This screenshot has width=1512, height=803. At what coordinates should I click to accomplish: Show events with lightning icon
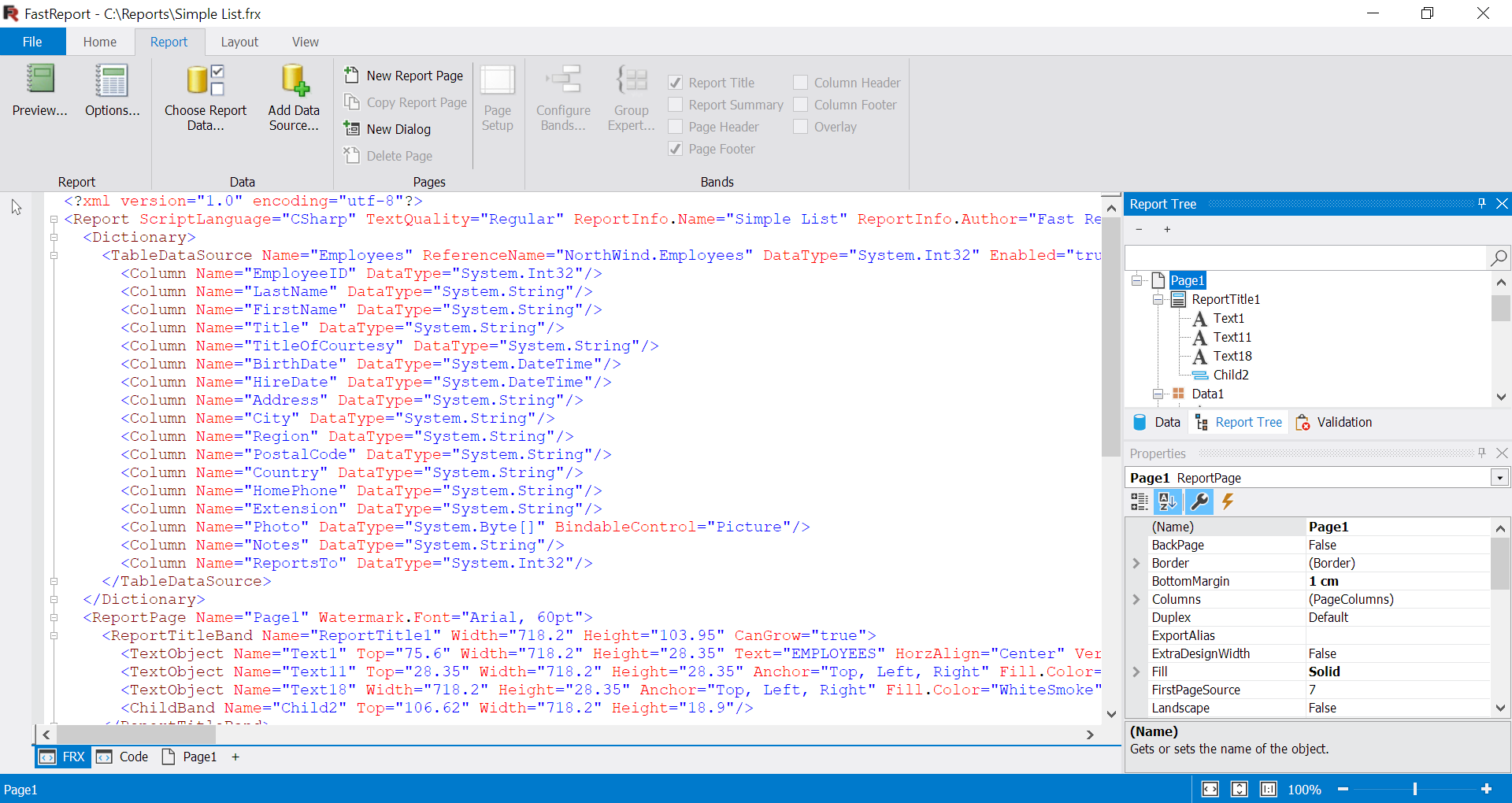pos(1228,501)
